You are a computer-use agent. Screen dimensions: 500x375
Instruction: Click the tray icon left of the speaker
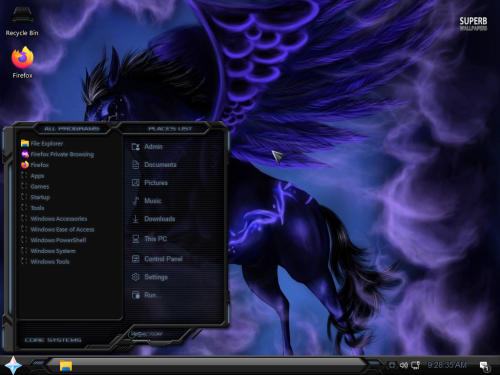click(x=392, y=365)
